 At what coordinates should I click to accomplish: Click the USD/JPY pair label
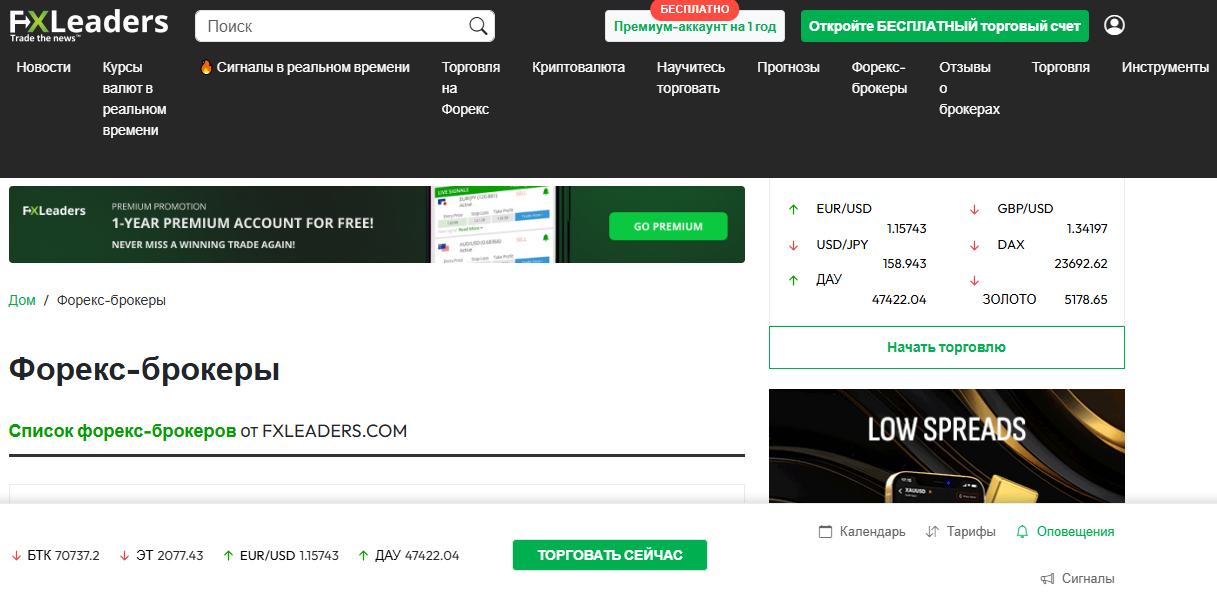pos(843,245)
